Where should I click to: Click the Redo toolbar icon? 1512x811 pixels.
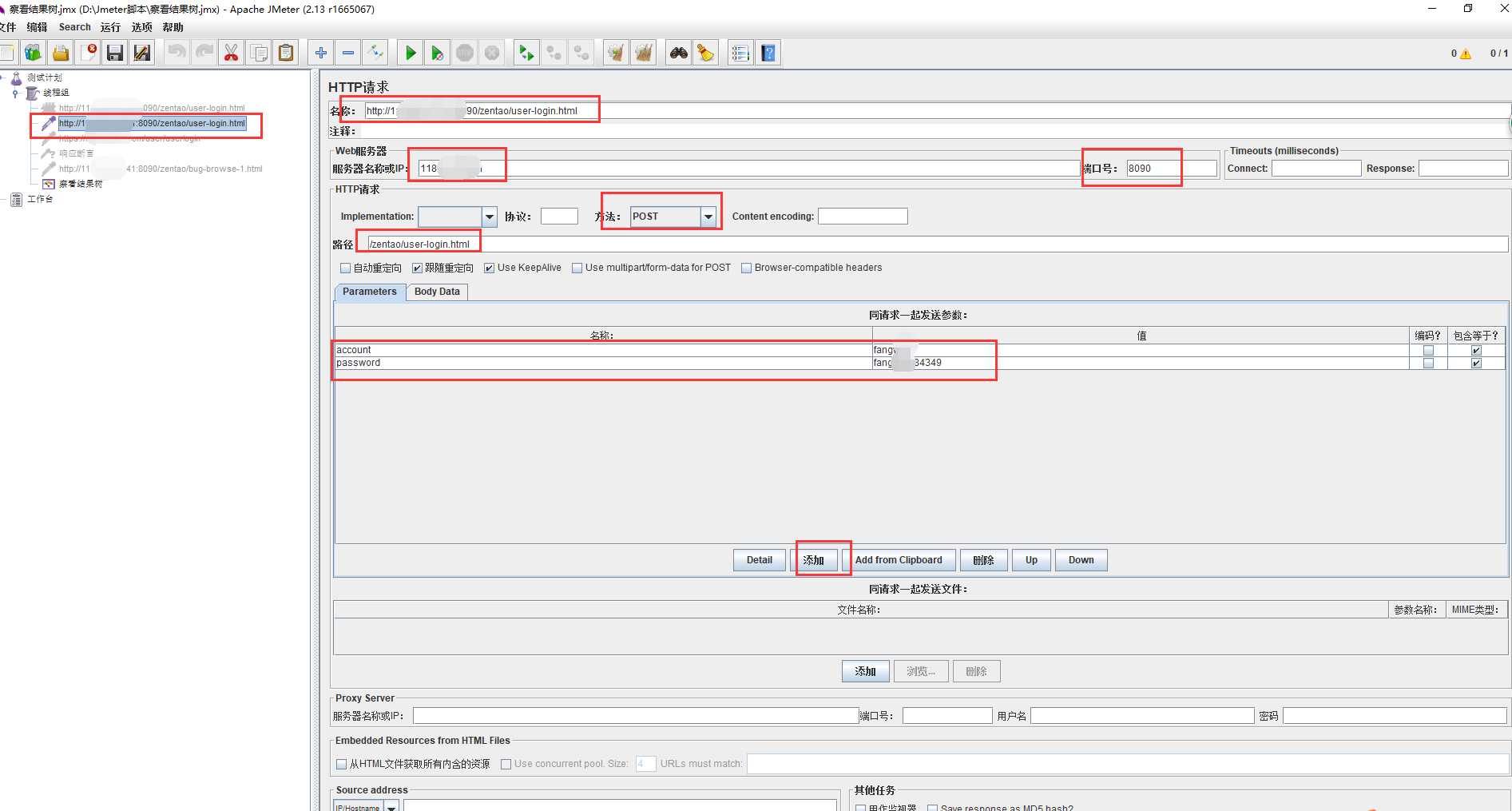point(204,54)
